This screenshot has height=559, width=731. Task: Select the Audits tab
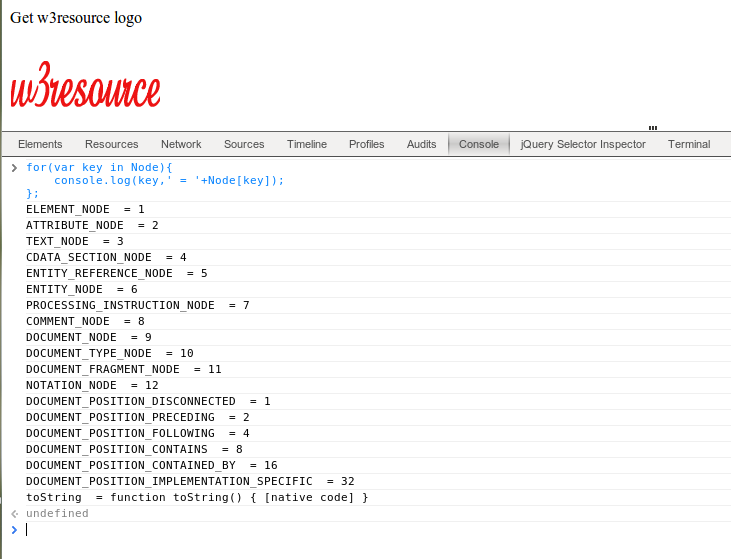421,144
